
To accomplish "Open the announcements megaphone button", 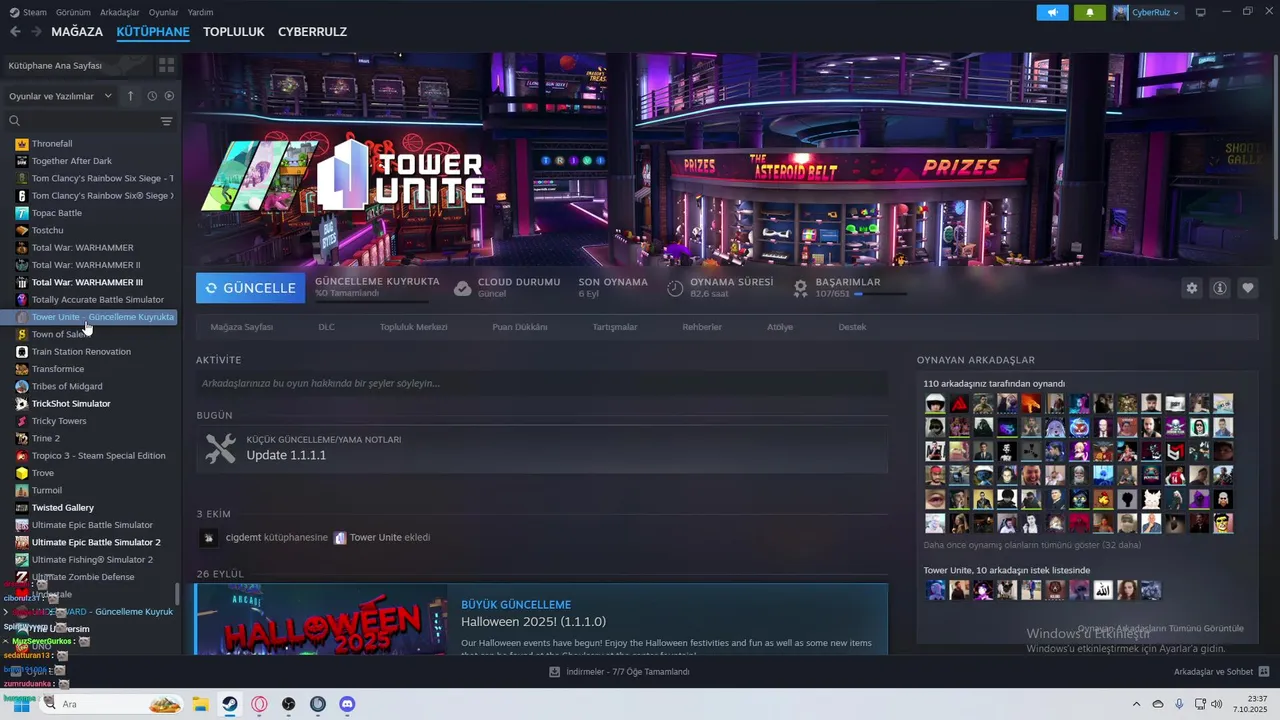I will pos(1052,12).
